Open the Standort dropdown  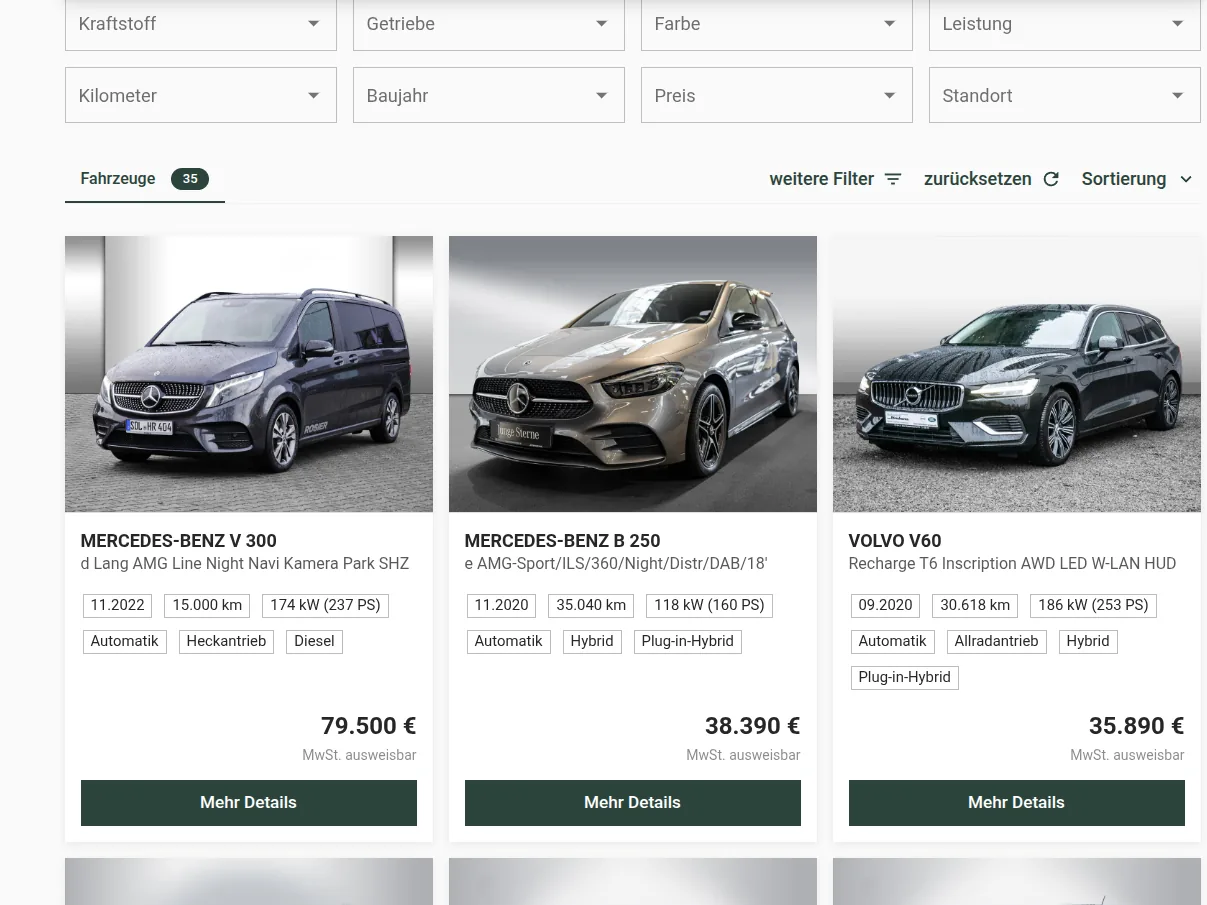click(x=1064, y=95)
